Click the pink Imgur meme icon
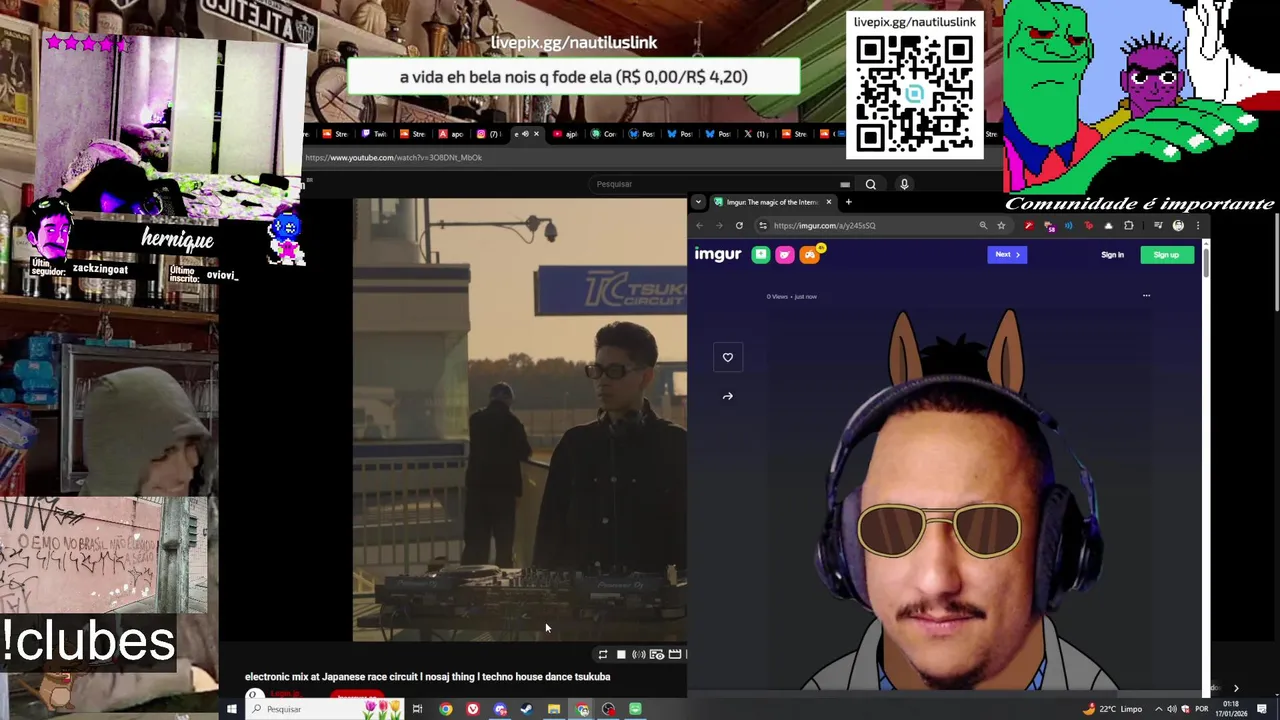The image size is (1280, 720). [785, 255]
